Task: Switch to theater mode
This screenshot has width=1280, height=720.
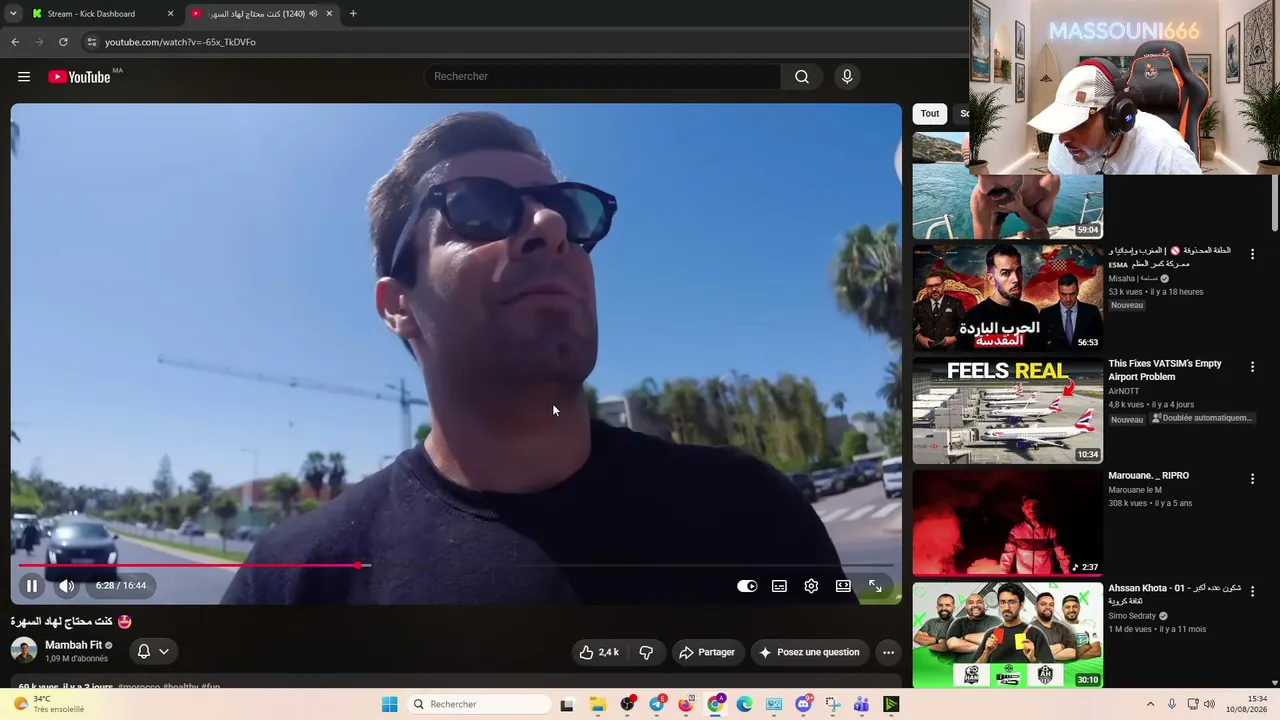Action: click(843, 586)
